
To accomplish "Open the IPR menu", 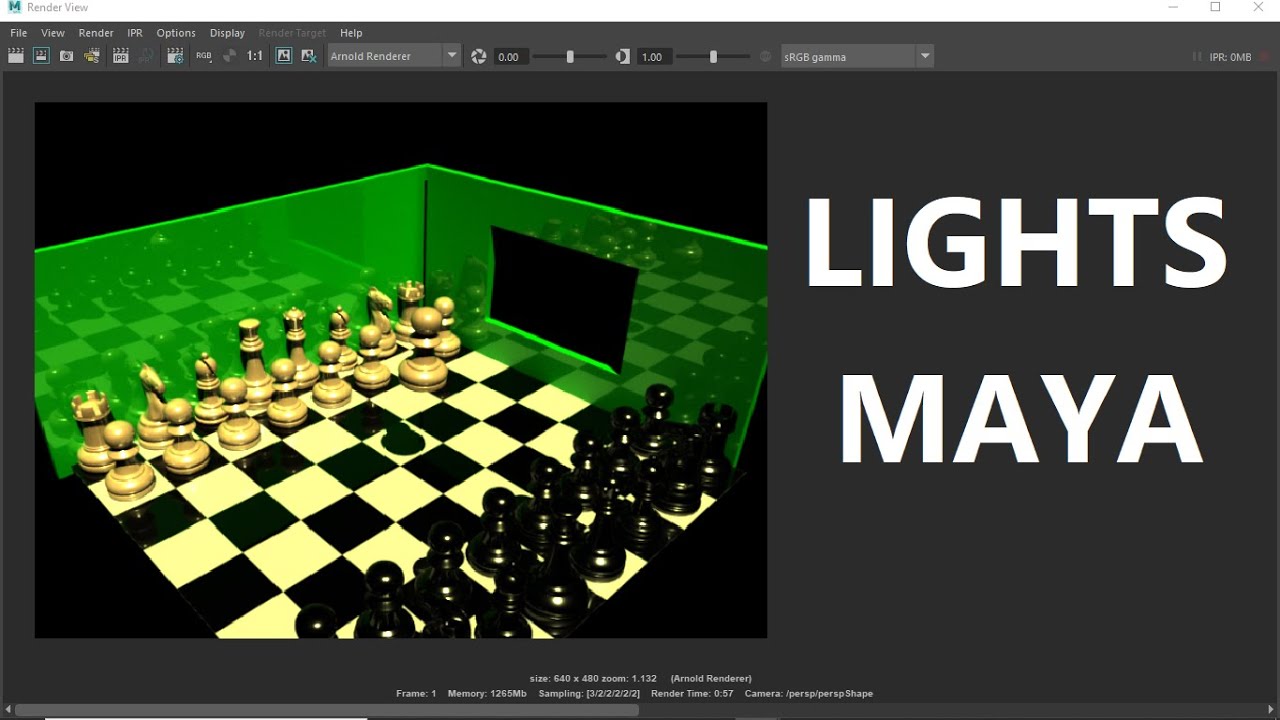I will (135, 33).
